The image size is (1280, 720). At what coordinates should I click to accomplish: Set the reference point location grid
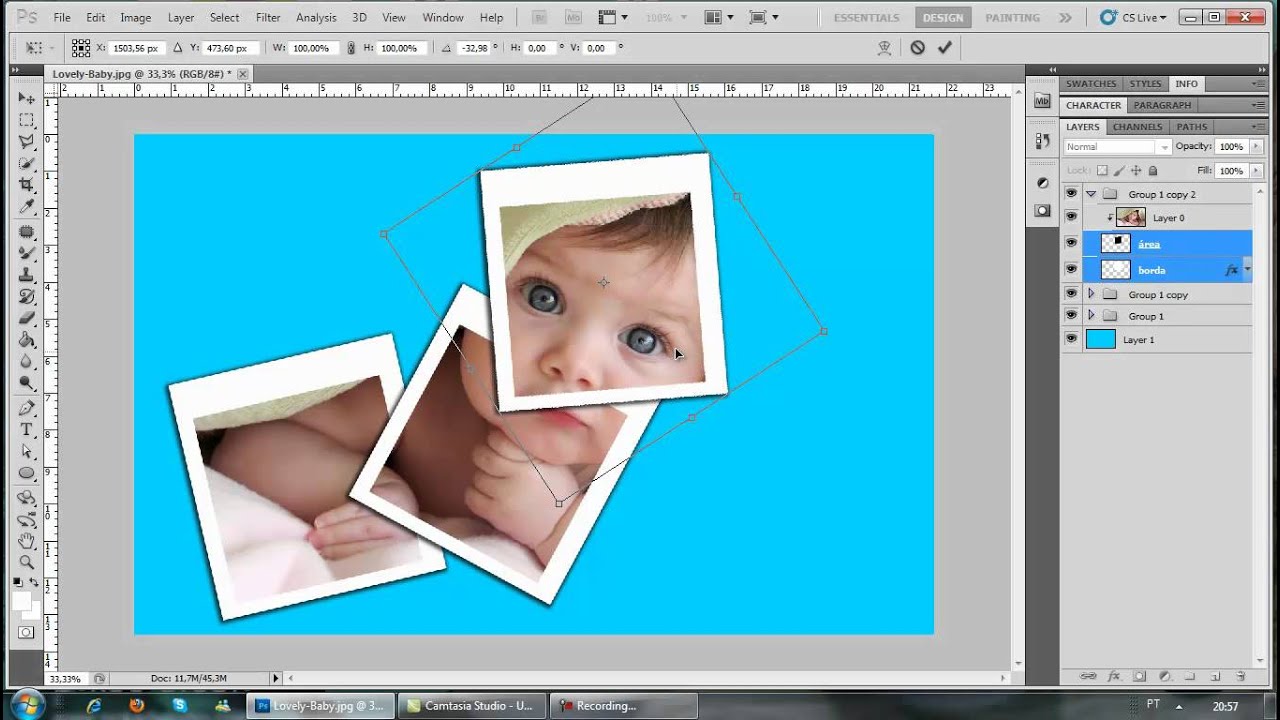[82, 48]
